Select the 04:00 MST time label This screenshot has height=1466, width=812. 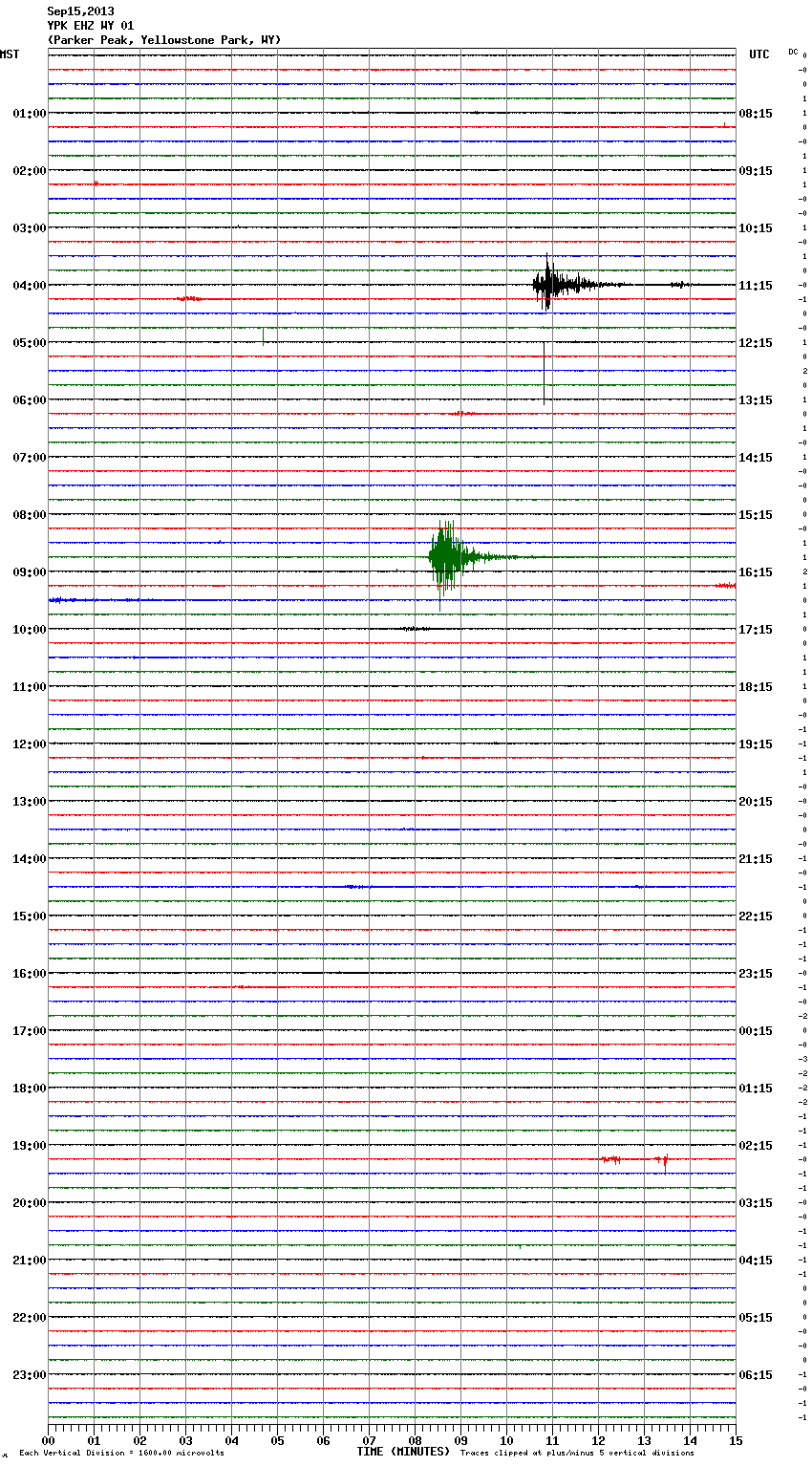(30, 286)
